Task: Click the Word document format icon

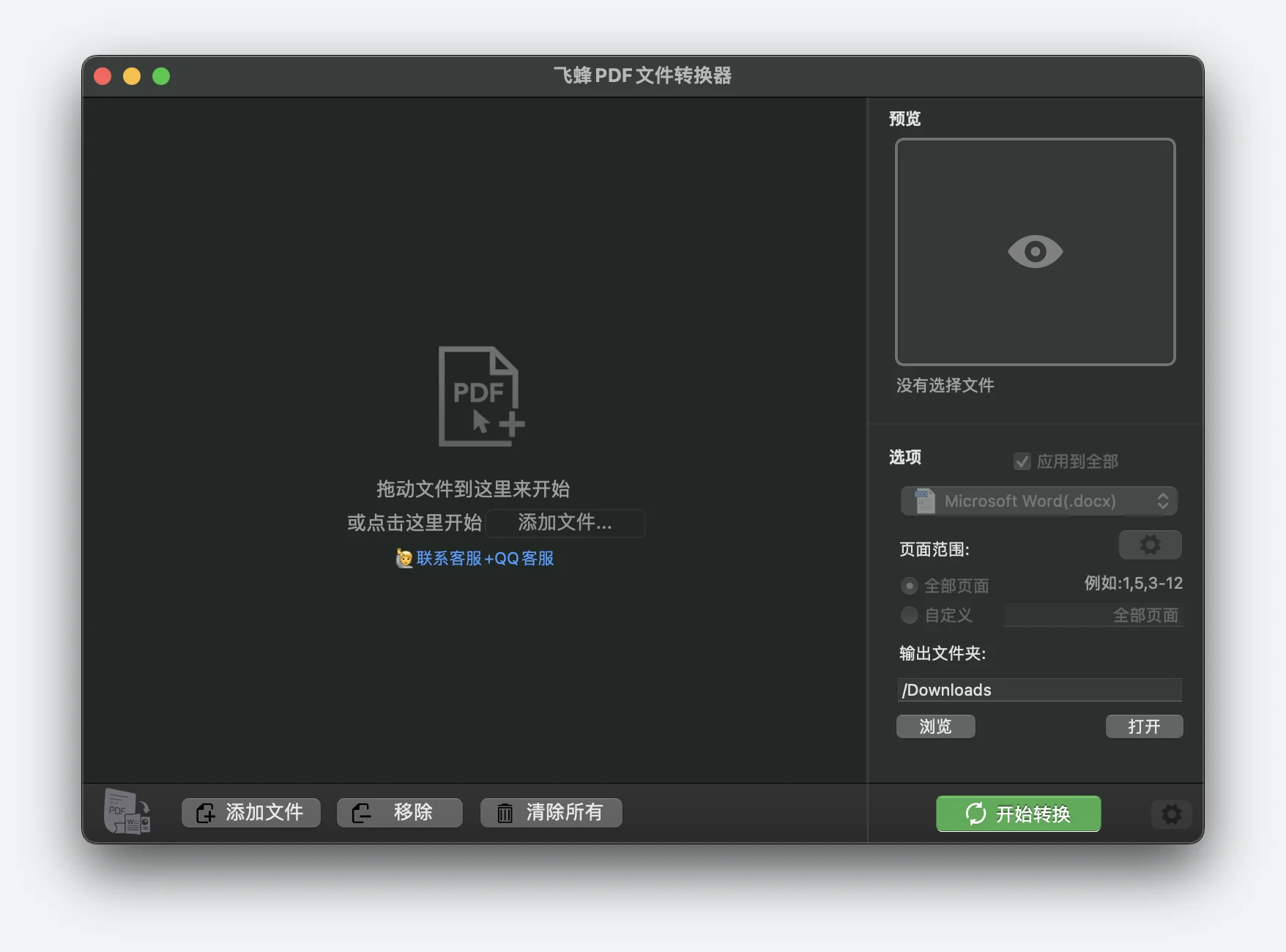Action: (925, 501)
